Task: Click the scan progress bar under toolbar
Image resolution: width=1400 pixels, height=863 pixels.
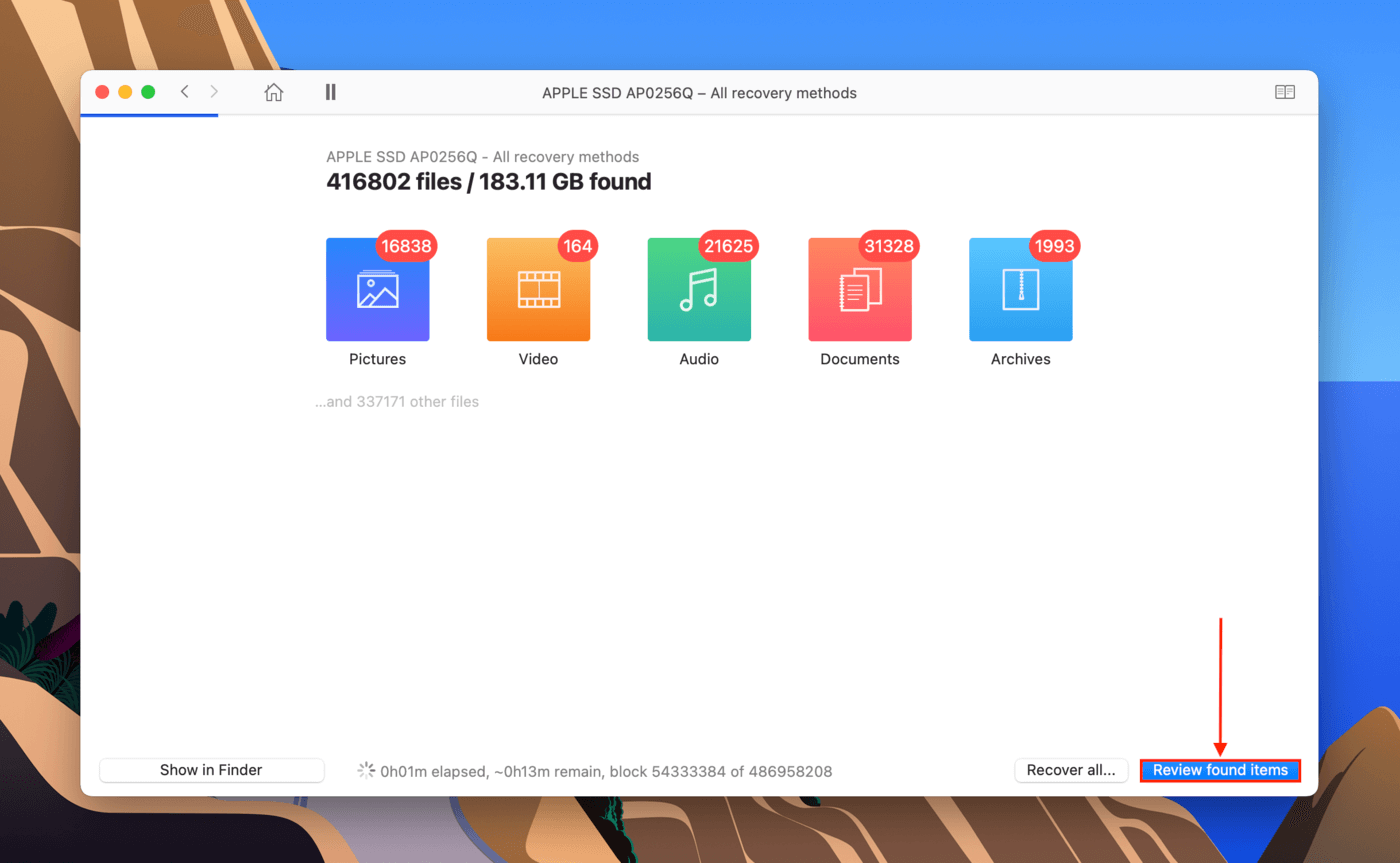Action: click(x=149, y=115)
